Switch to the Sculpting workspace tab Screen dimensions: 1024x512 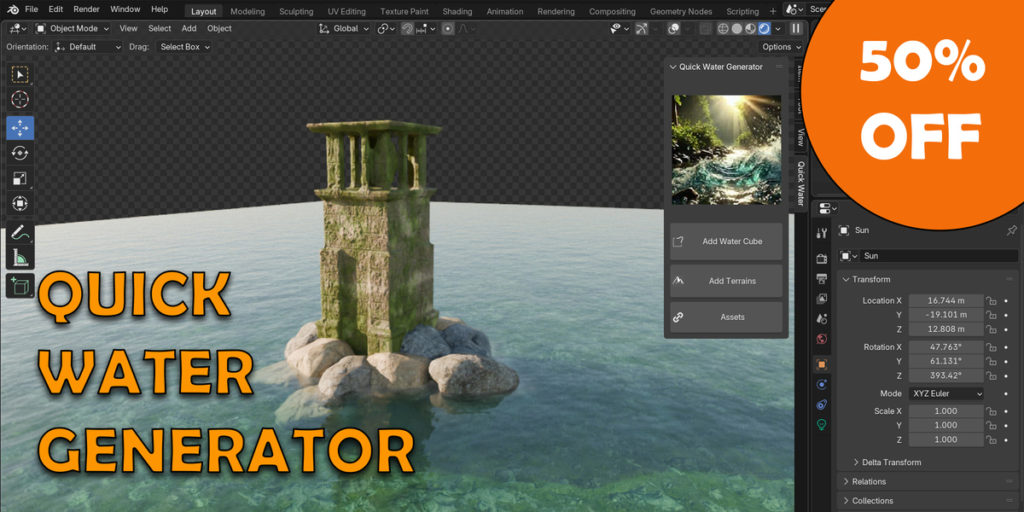point(296,12)
